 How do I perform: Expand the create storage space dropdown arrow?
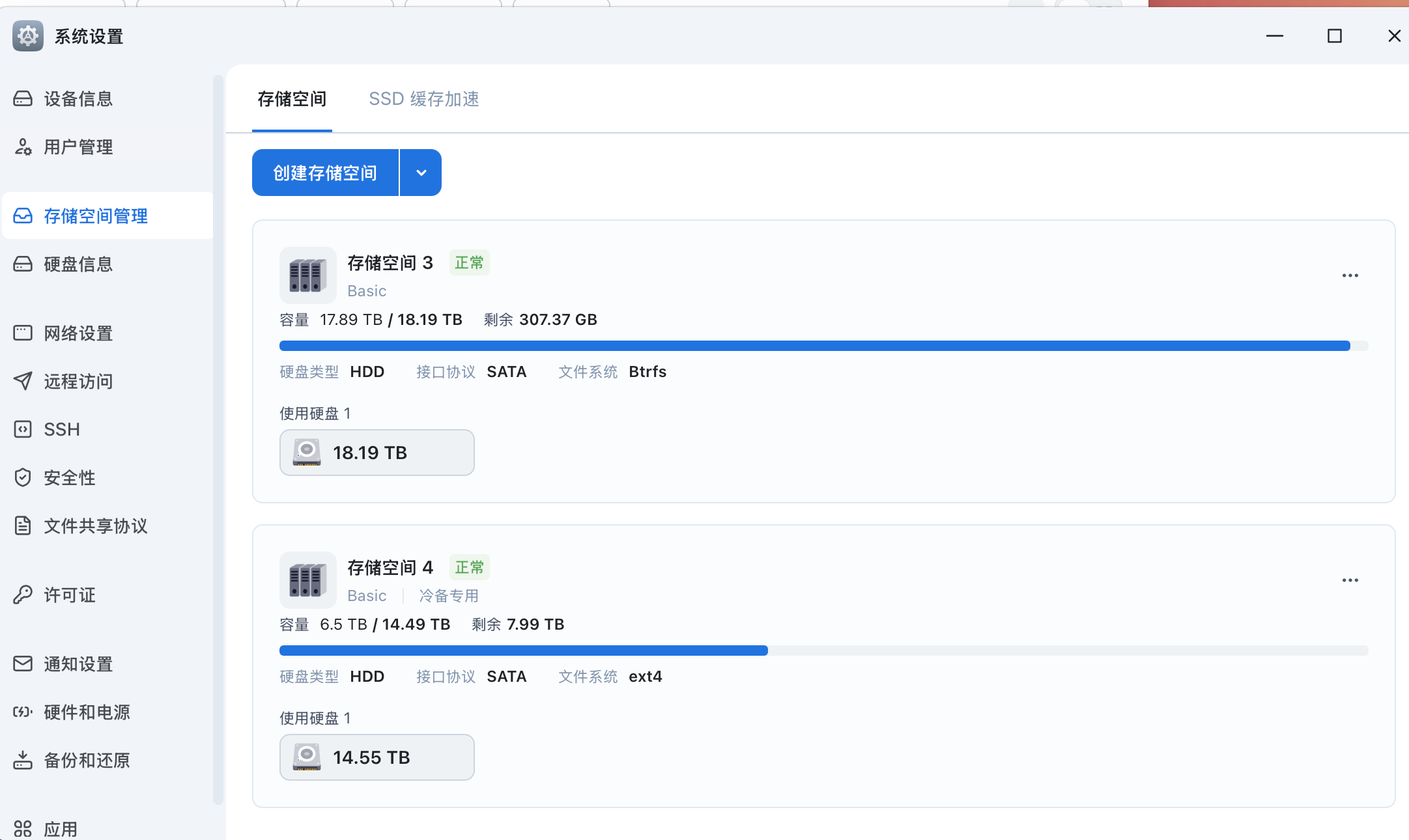421,173
